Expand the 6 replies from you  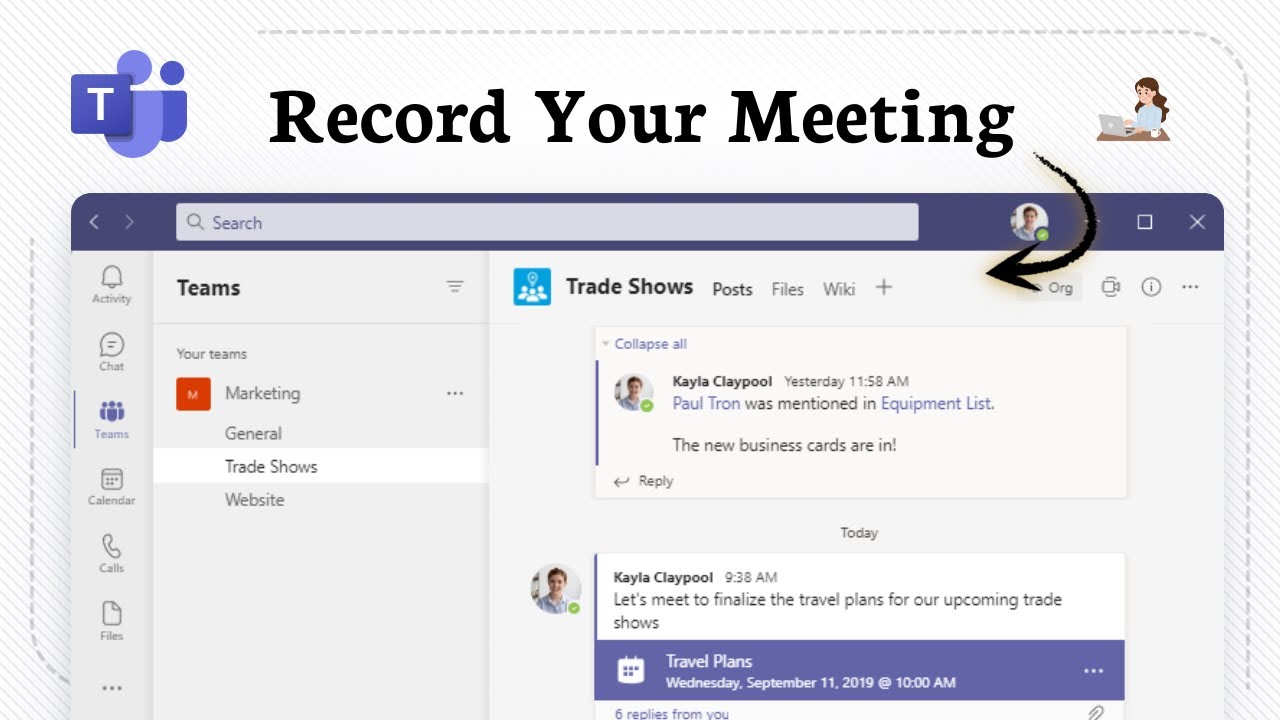coord(671,713)
